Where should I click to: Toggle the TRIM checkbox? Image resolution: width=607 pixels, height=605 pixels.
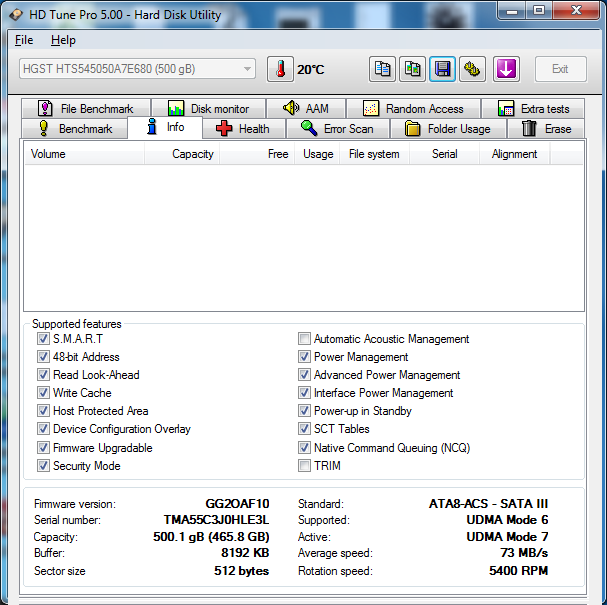coord(304,466)
